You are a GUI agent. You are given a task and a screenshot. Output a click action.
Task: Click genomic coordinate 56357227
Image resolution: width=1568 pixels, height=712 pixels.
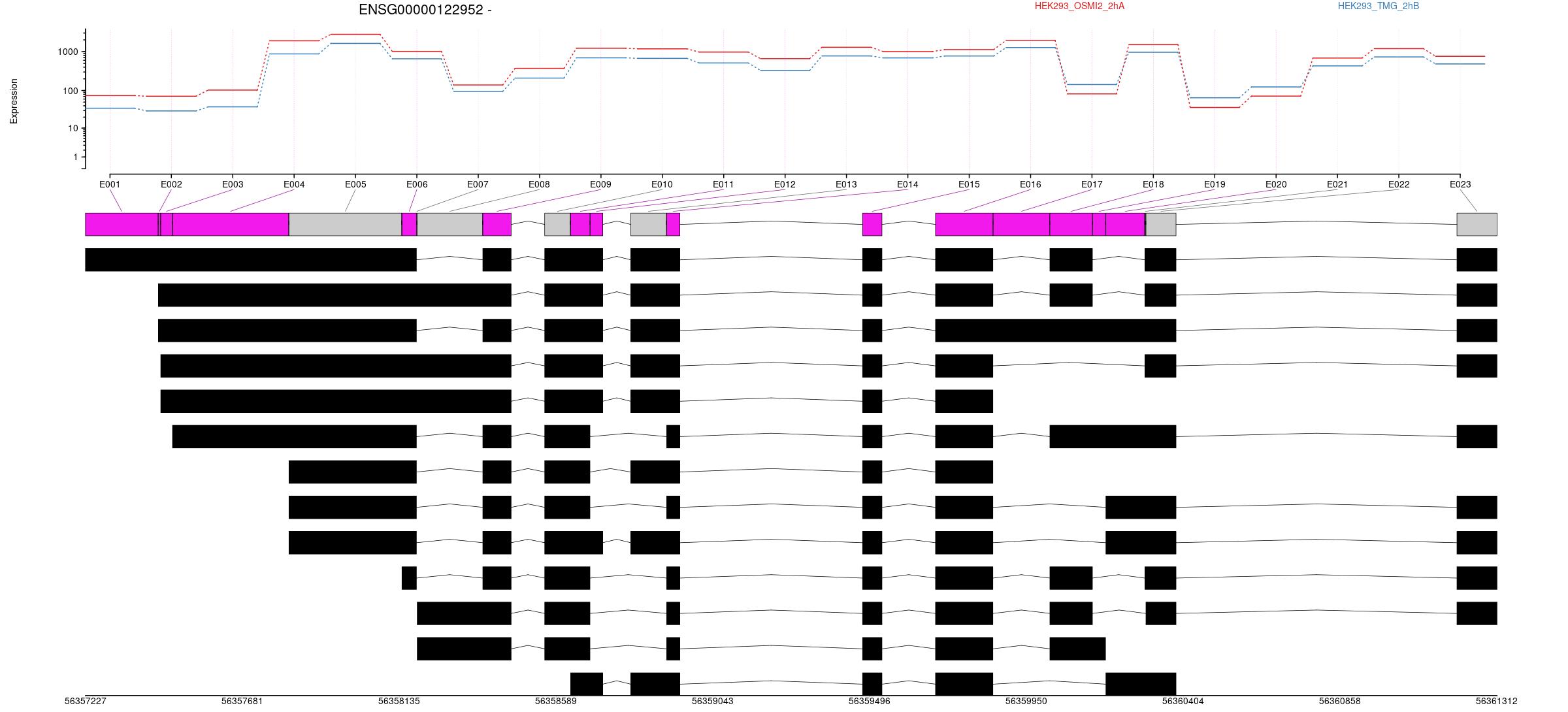[x=86, y=701]
